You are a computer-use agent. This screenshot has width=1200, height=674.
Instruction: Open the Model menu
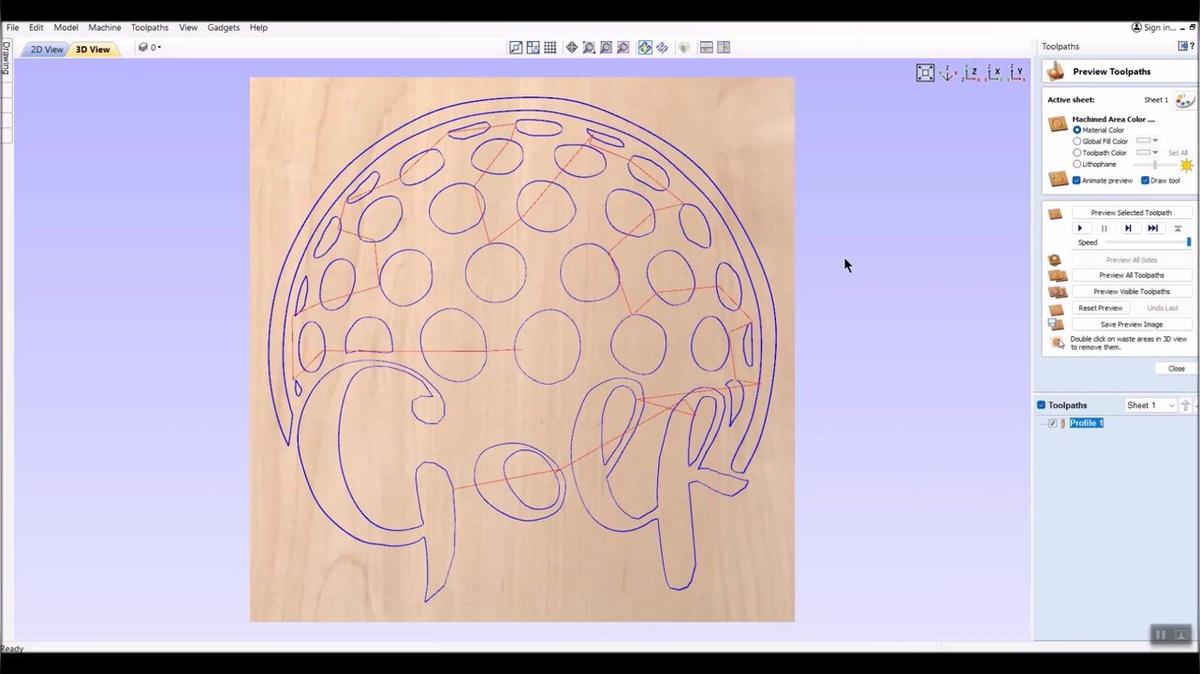point(66,28)
